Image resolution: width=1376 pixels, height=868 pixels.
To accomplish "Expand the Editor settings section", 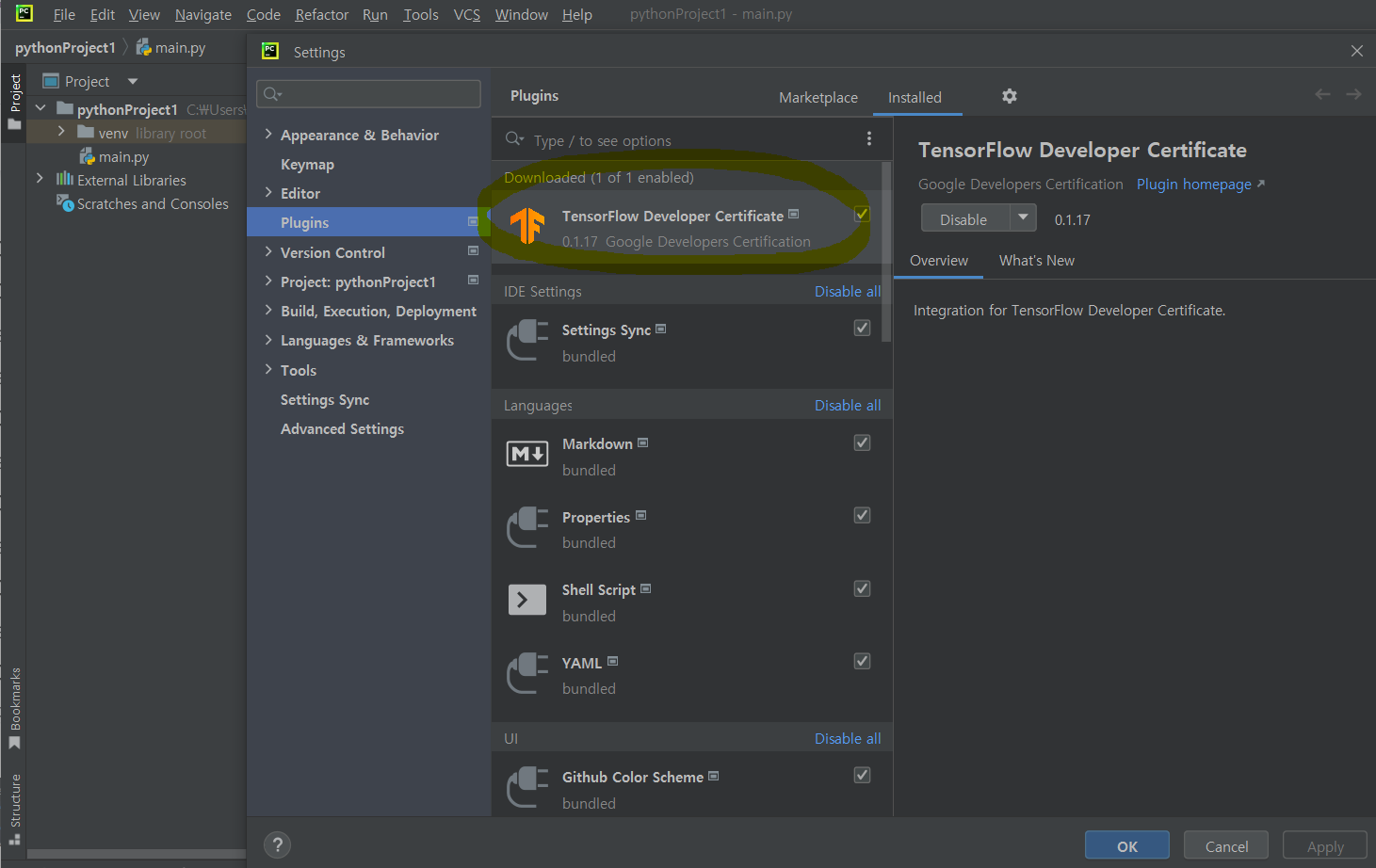I will [268, 192].
